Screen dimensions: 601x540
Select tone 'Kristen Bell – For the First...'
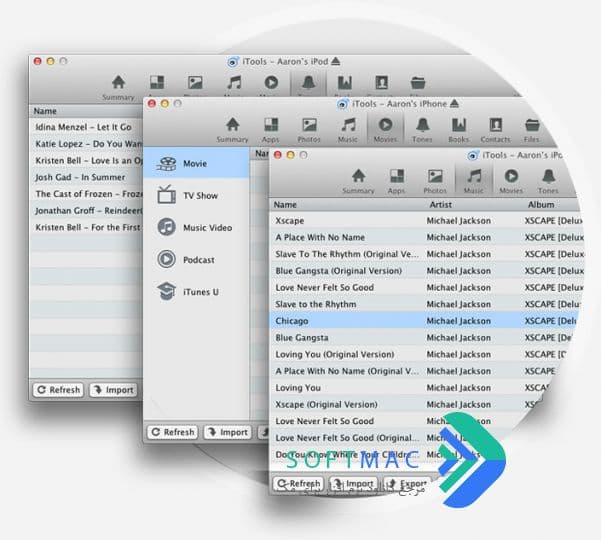[x=86, y=227]
